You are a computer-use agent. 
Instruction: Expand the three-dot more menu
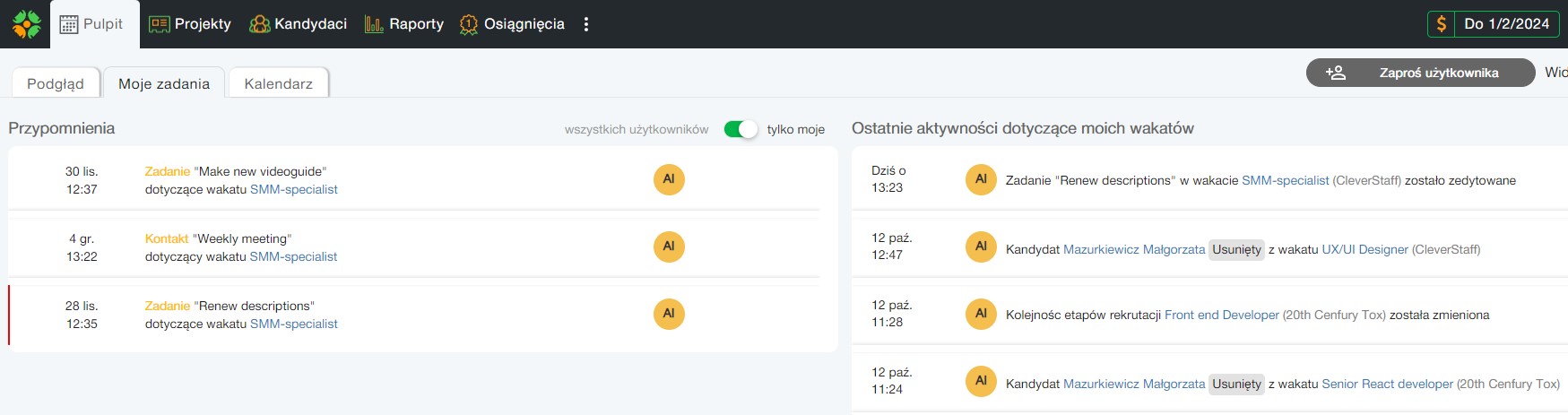pyautogui.click(x=586, y=24)
